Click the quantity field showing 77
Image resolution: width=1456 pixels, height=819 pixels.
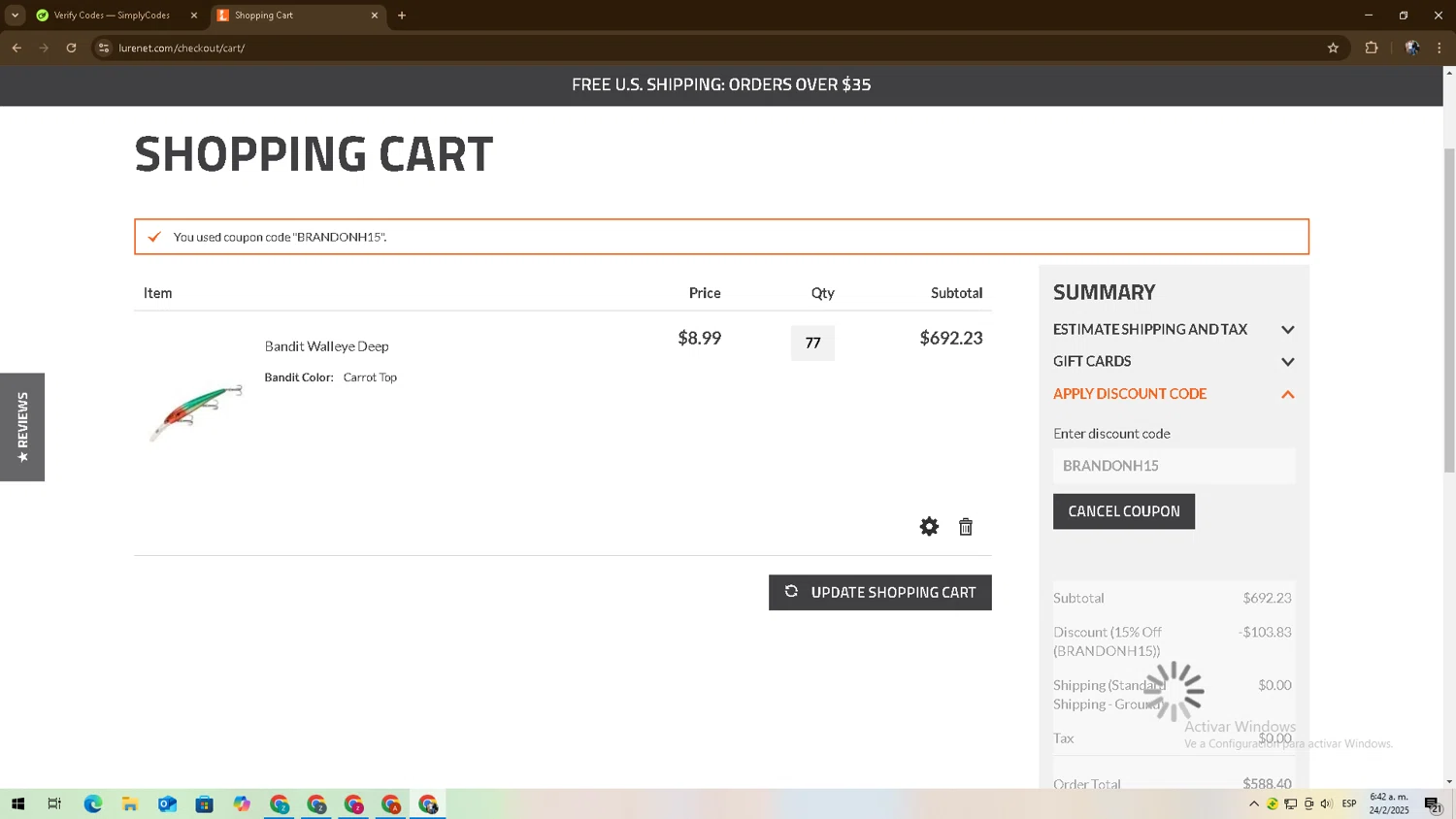coord(812,343)
